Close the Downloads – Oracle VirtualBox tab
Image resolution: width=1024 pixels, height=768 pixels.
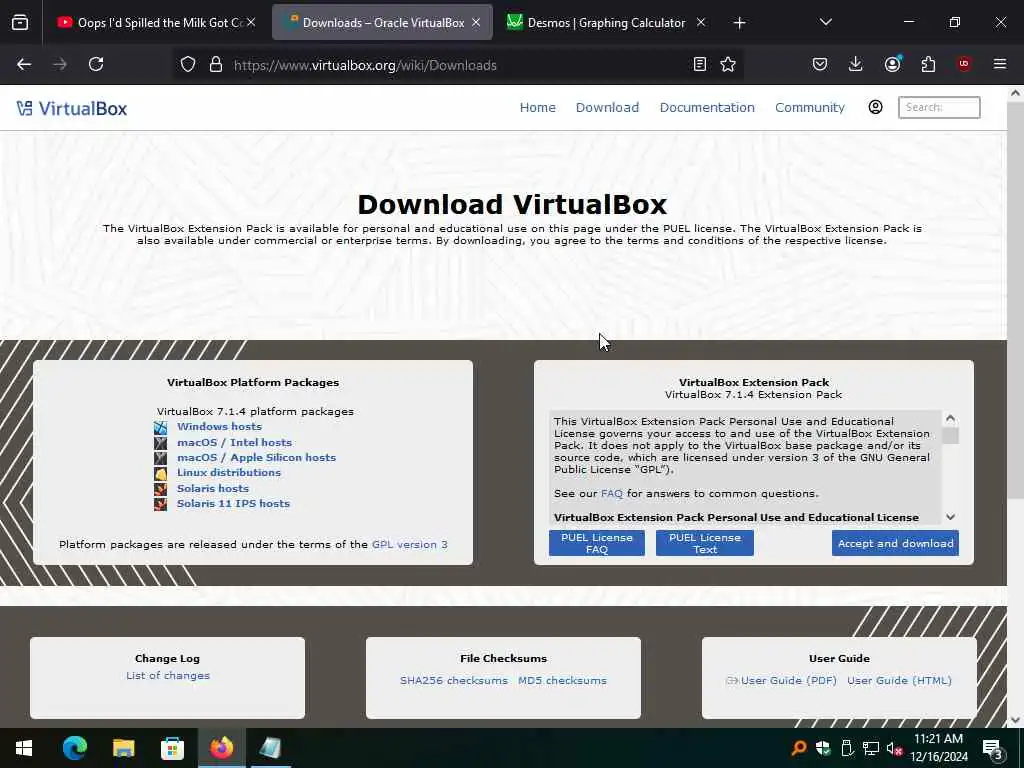(x=476, y=22)
